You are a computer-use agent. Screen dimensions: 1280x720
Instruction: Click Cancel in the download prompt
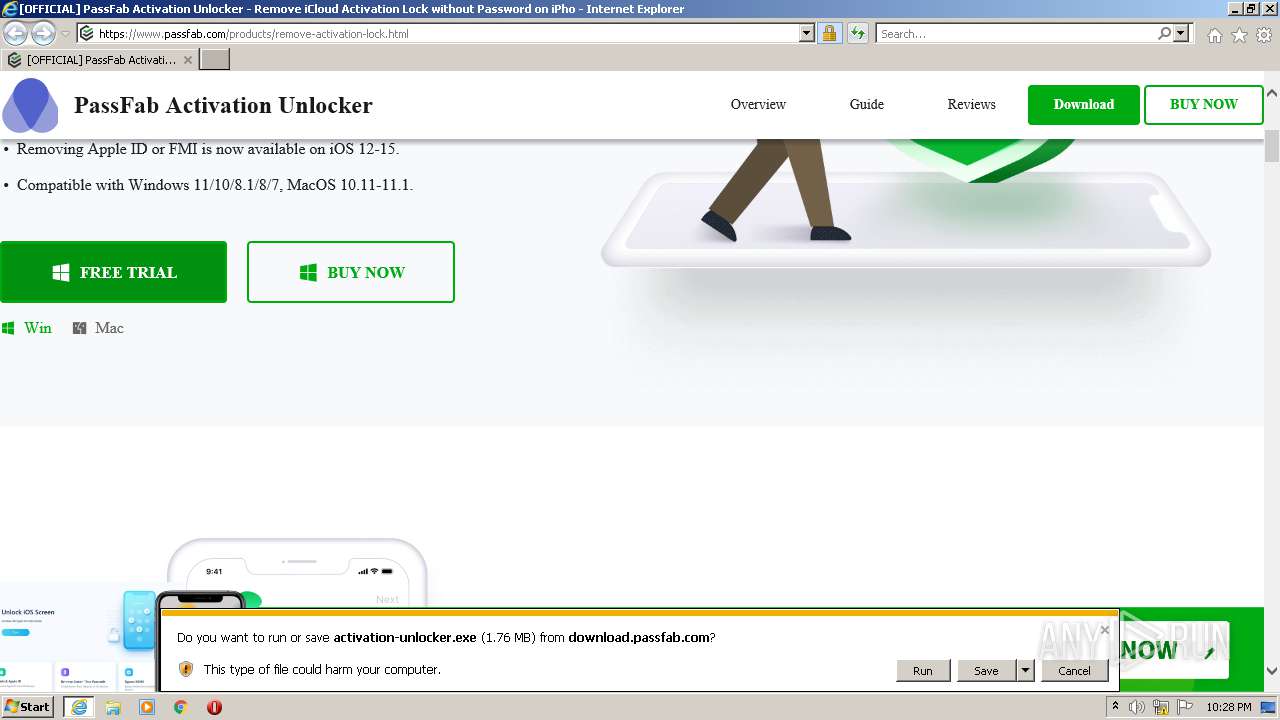[1074, 670]
